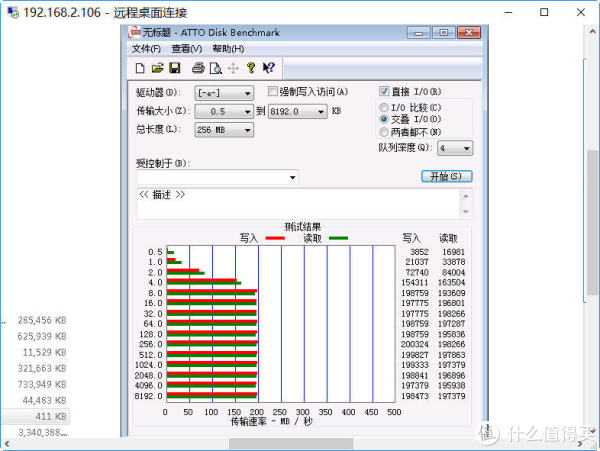
Task: Maximize the ATTO Disk Benchmark window
Action: click(443, 33)
